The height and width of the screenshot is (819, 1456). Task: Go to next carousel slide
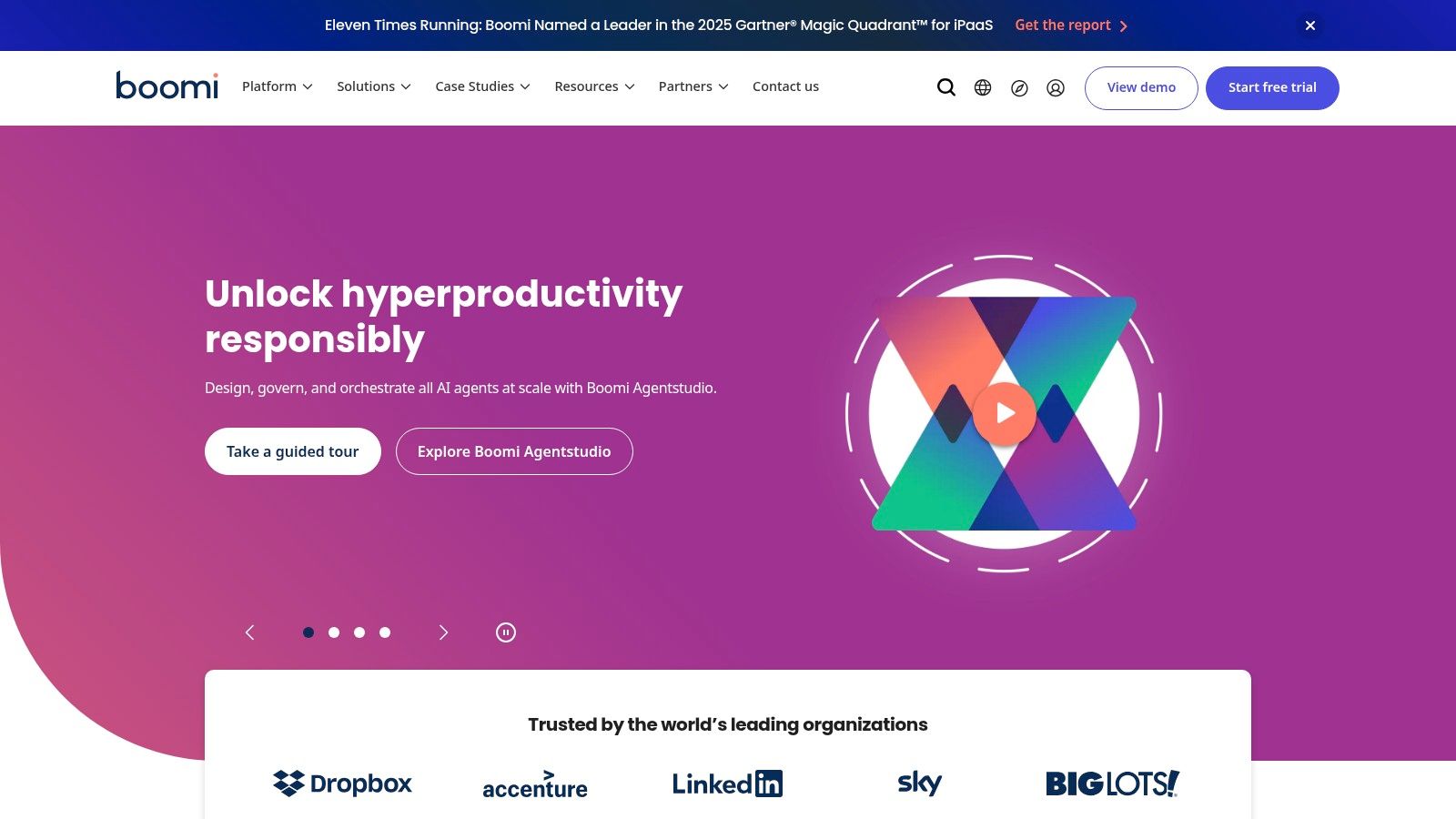443,632
